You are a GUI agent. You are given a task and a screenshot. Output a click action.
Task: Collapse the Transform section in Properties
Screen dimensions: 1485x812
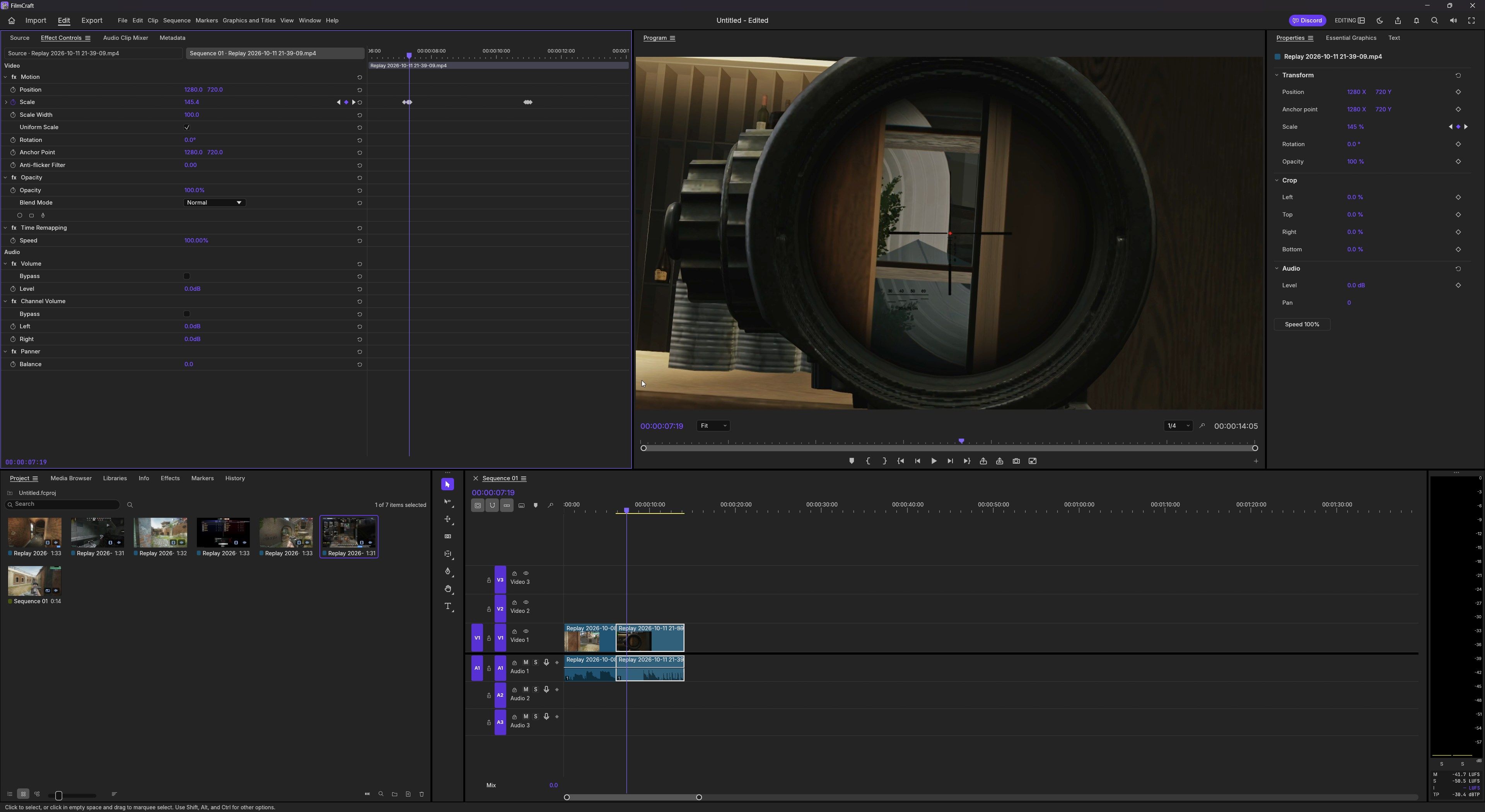[1276, 75]
